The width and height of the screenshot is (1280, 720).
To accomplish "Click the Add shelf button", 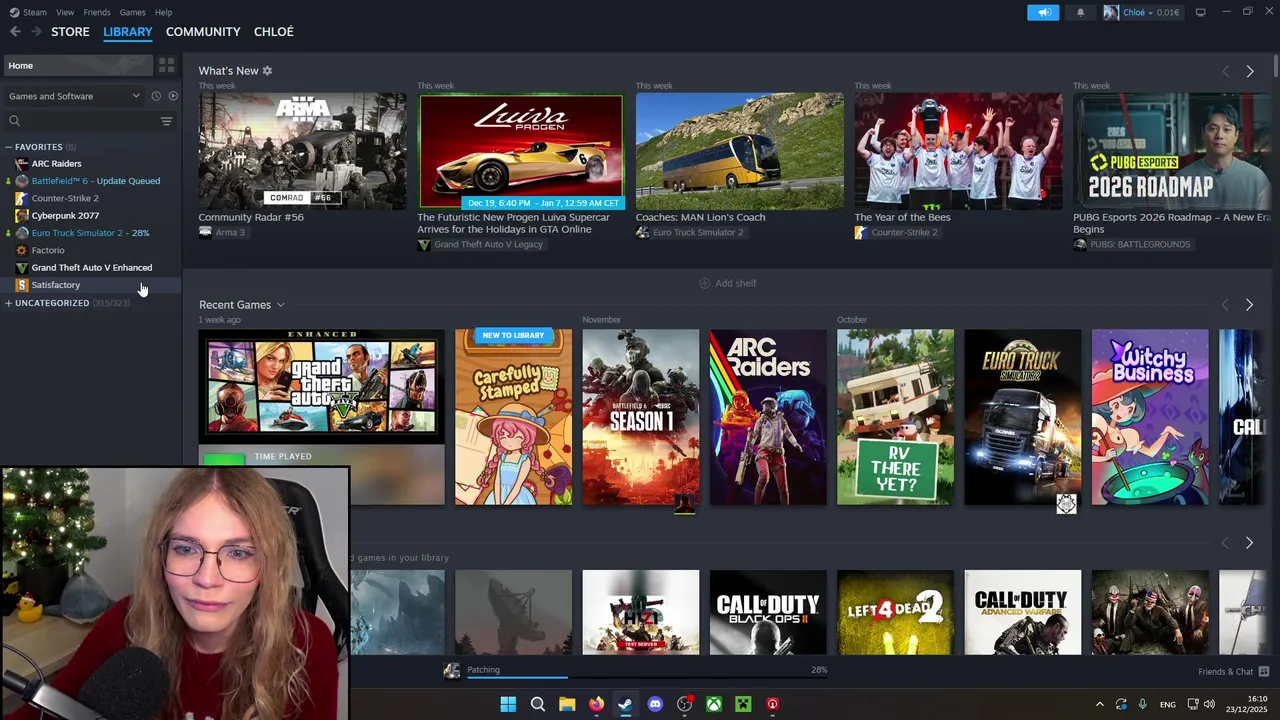I will [727, 284].
